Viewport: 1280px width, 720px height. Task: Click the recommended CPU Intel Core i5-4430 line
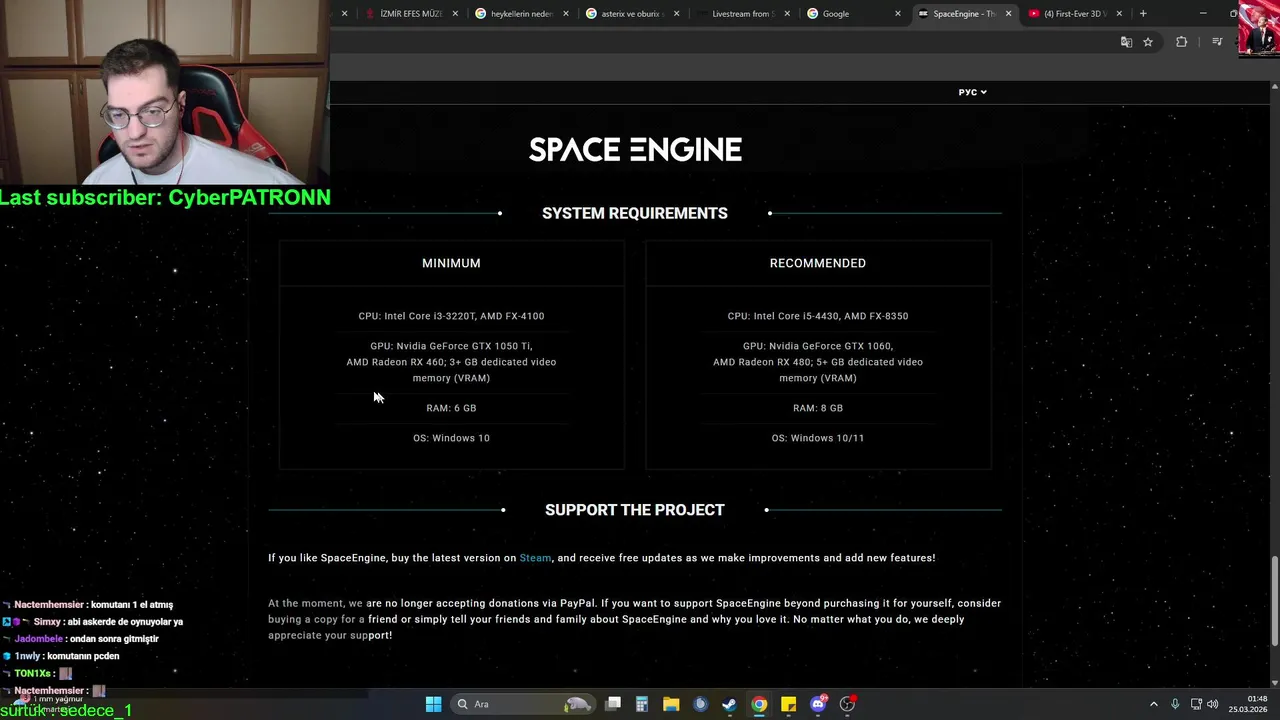(818, 316)
